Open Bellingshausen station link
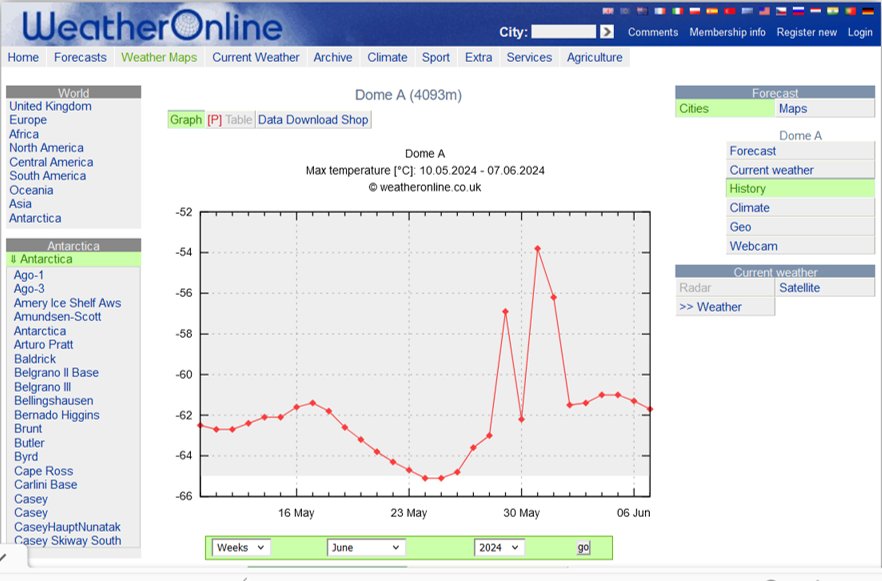Viewport: 882px width, 581px height. click(53, 400)
